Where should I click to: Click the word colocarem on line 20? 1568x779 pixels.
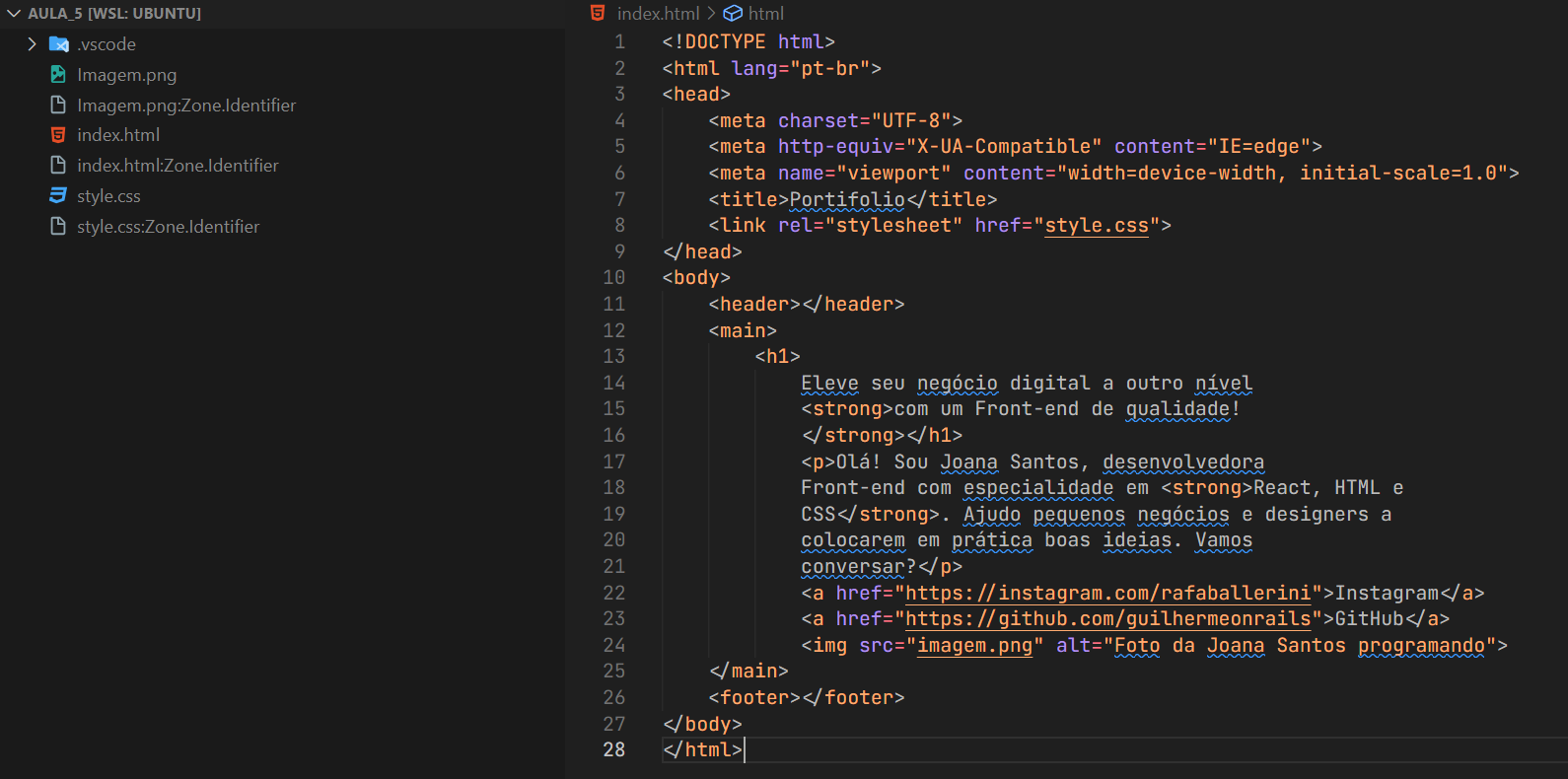[853, 540]
